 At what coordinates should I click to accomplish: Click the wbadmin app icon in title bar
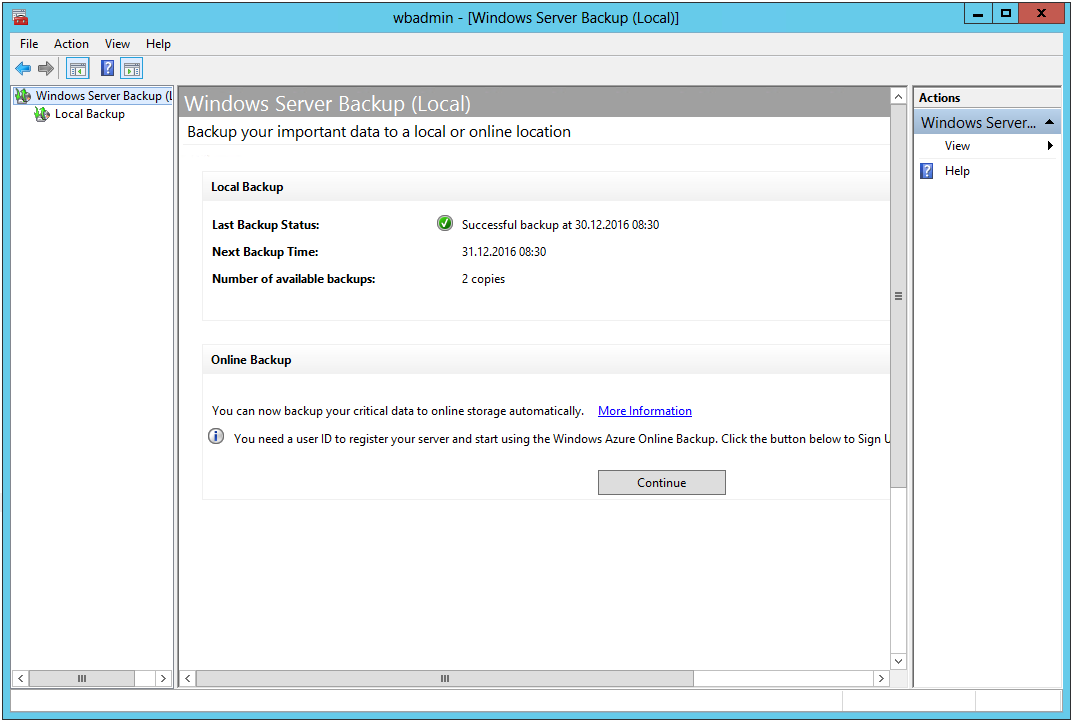click(x=20, y=17)
